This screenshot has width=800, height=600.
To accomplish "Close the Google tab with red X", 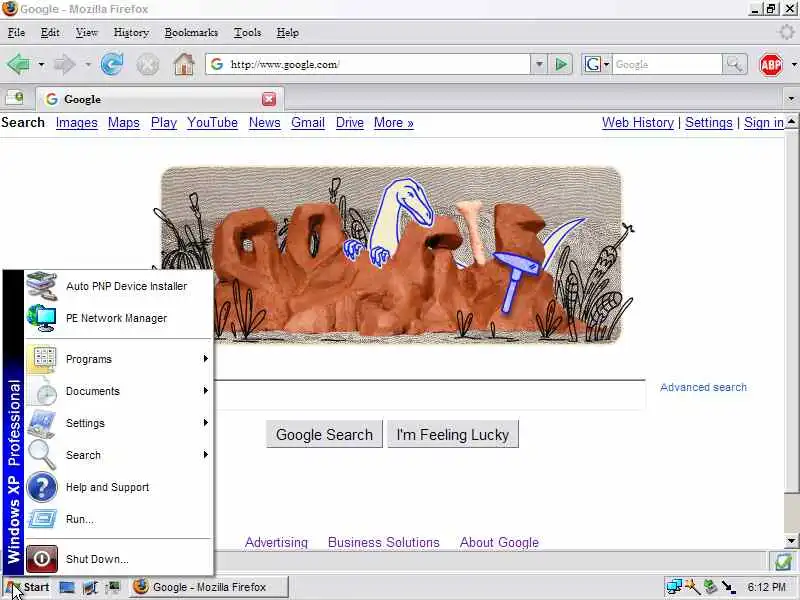I will pyautogui.click(x=269, y=99).
